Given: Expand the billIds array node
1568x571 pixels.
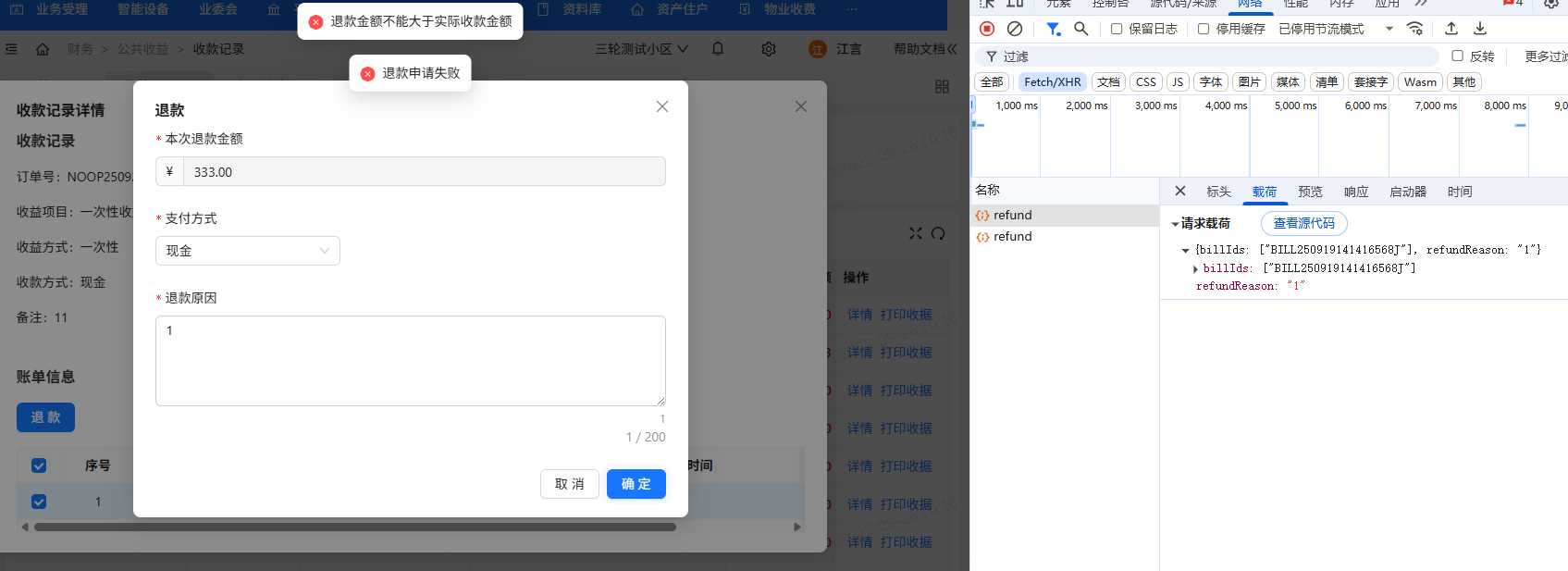Looking at the screenshot, I should 1195,268.
